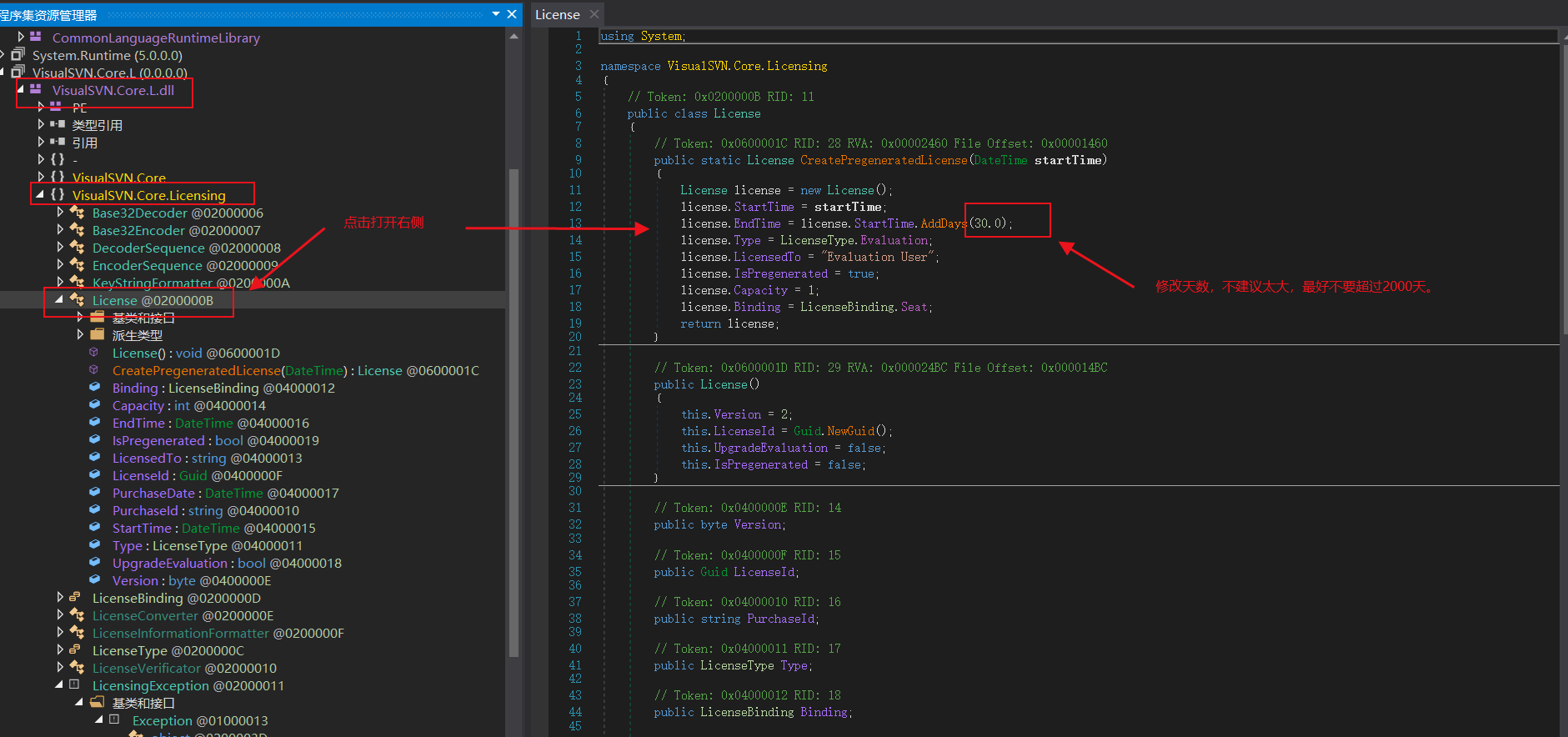Select EncoderSequence @02000009 in tree
Screen dimensions: 1568x737
(185, 265)
